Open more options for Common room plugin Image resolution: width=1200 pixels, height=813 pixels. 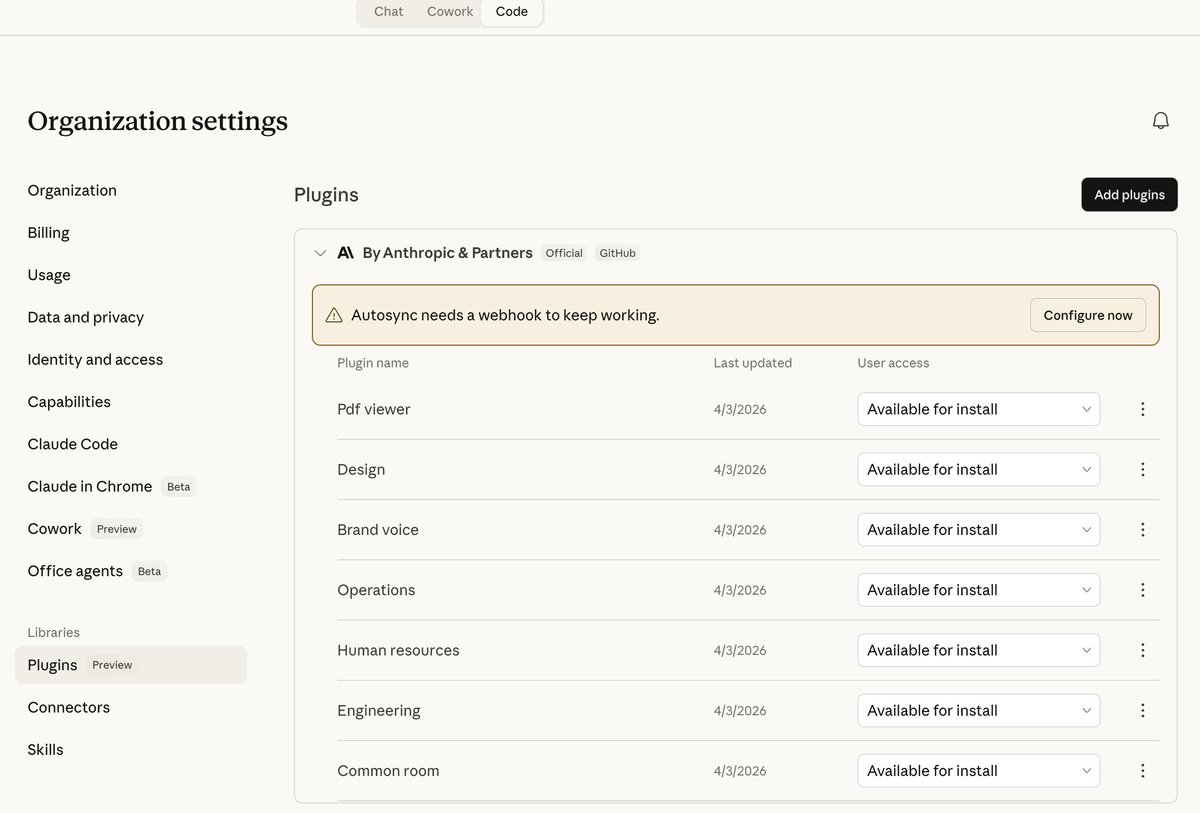pos(1142,771)
